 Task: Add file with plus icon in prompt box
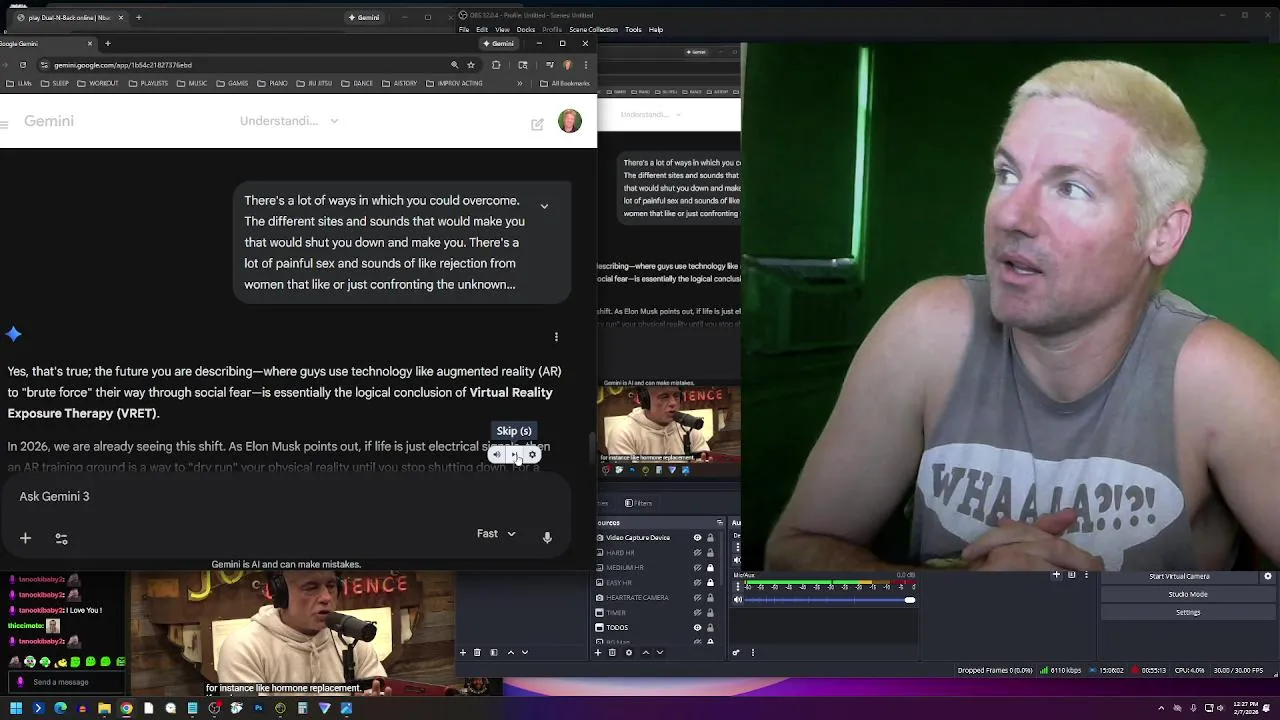(26, 538)
